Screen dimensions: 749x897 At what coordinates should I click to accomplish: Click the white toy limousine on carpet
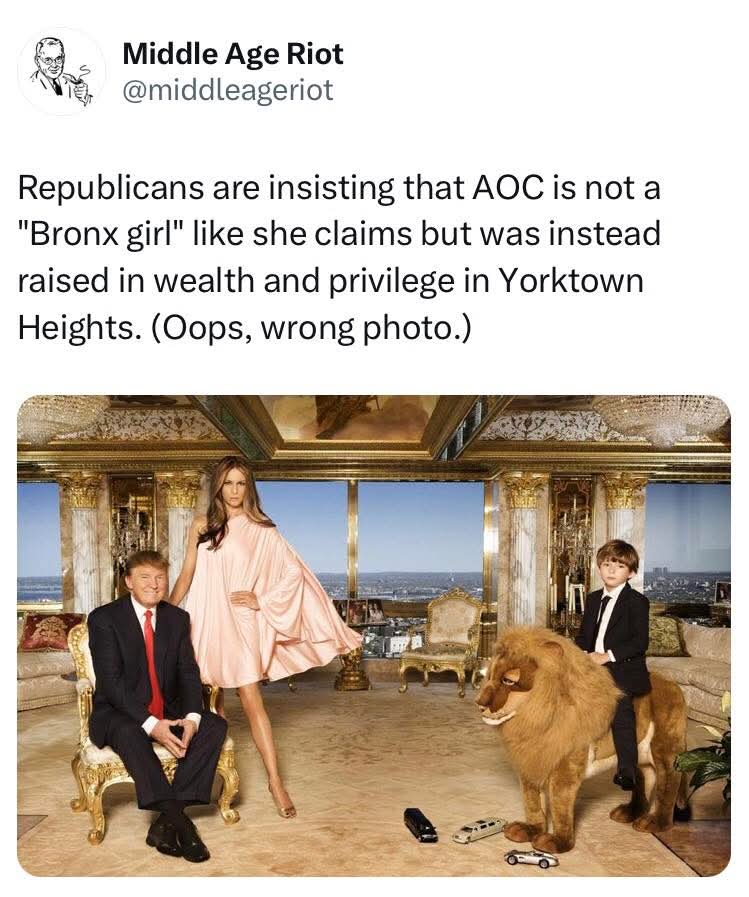coord(479,829)
